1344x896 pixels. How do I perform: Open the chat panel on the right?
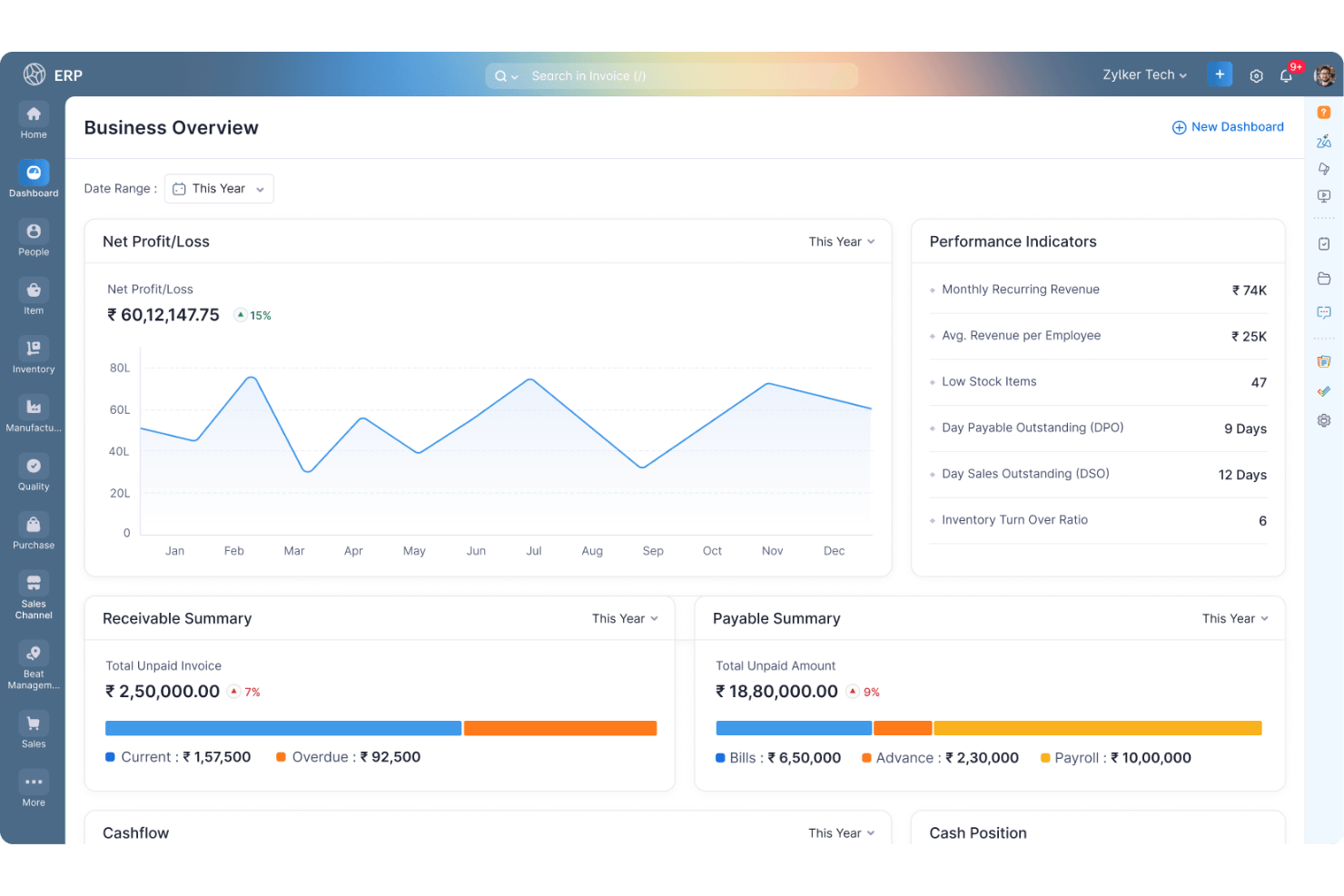(x=1324, y=312)
